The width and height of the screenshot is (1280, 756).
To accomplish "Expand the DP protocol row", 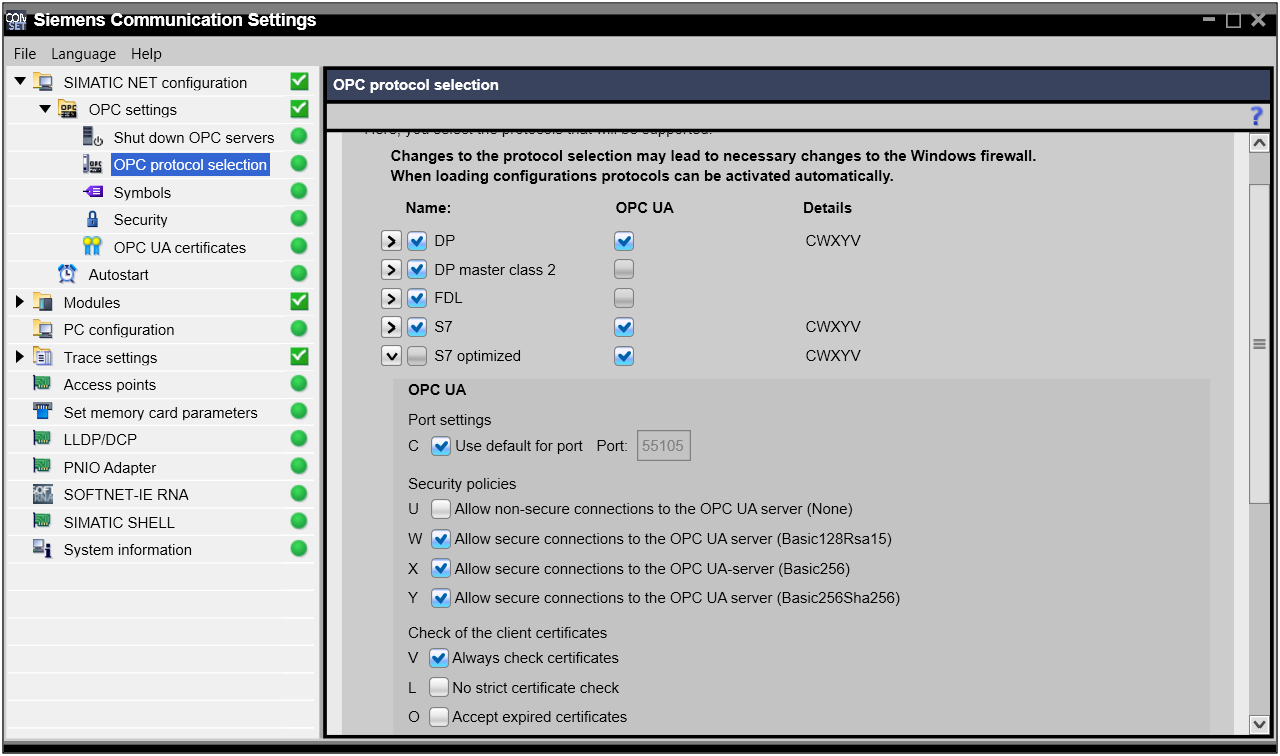I will pos(392,241).
